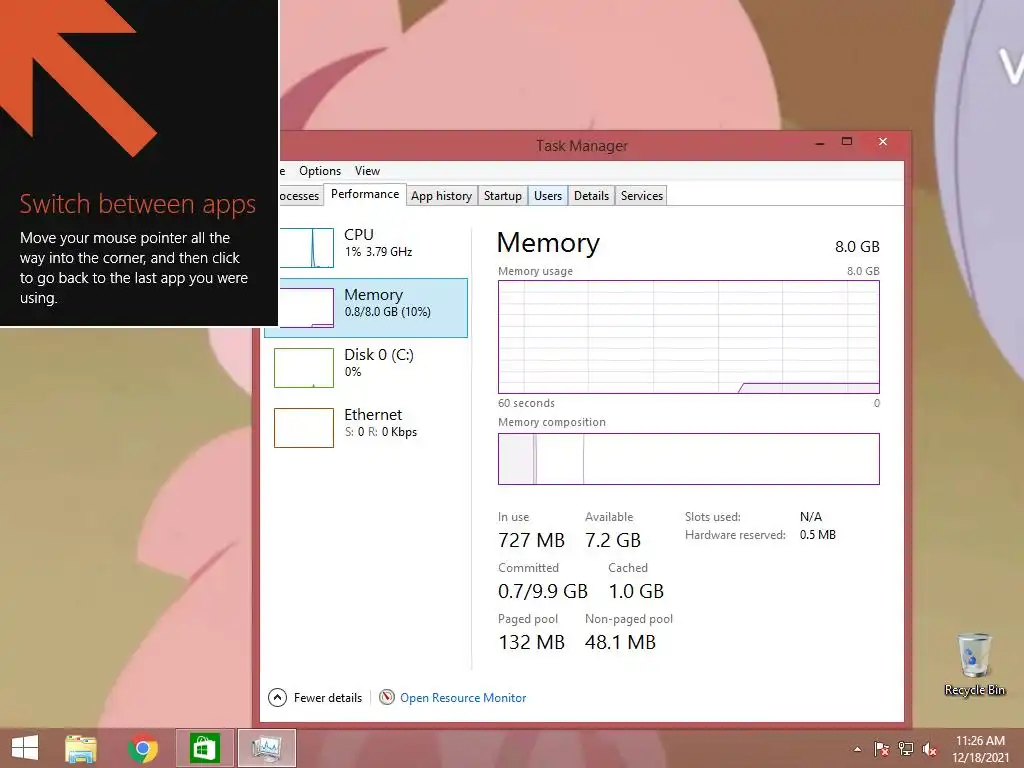Click the Memory usage graph
Viewport: 1024px width, 768px height.
688,337
